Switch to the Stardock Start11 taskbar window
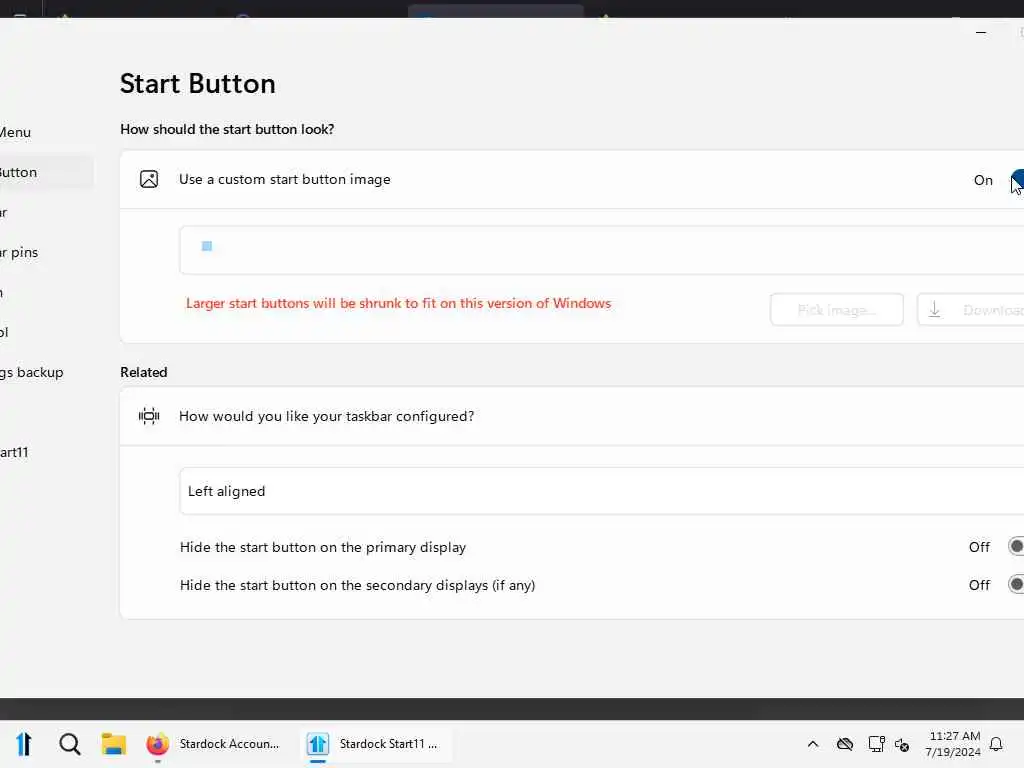Viewport: 1024px width, 768px height. tap(376, 744)
